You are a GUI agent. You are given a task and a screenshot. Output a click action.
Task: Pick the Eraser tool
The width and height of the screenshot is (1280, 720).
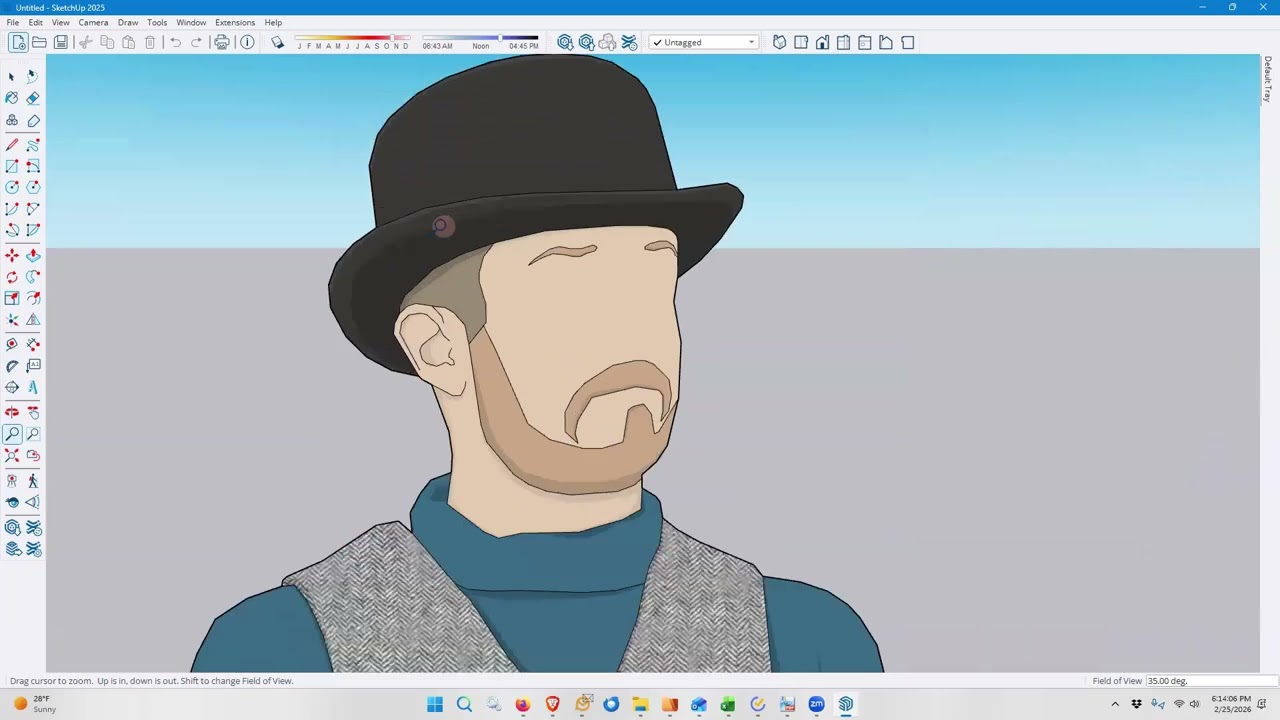33,98
